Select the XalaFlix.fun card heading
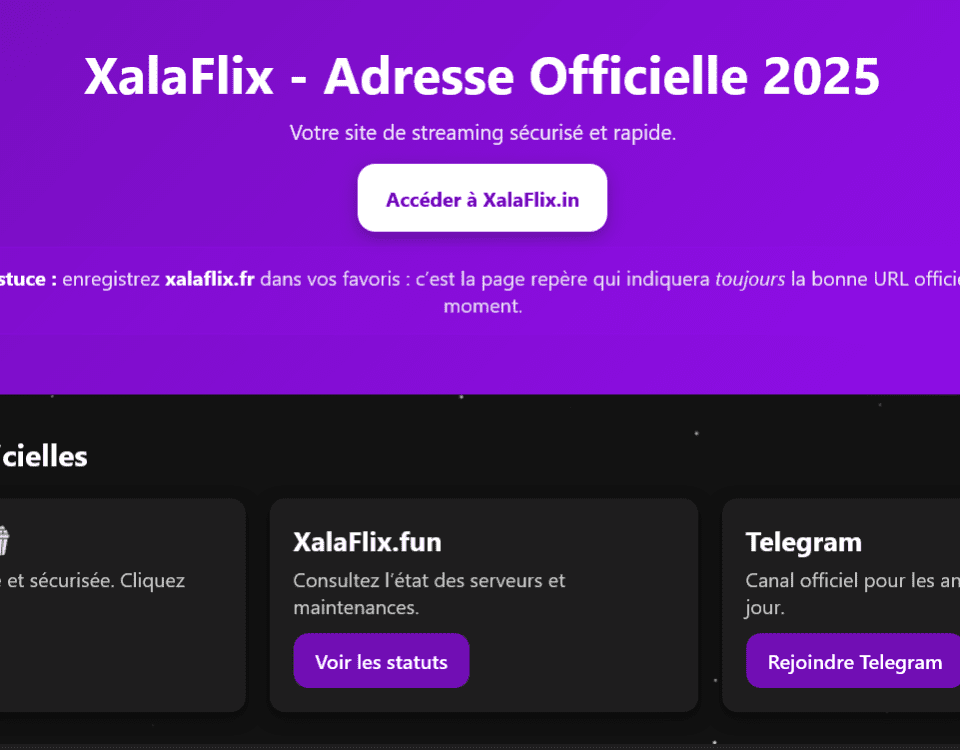This screenshot has height=750, width=960. 369,541
